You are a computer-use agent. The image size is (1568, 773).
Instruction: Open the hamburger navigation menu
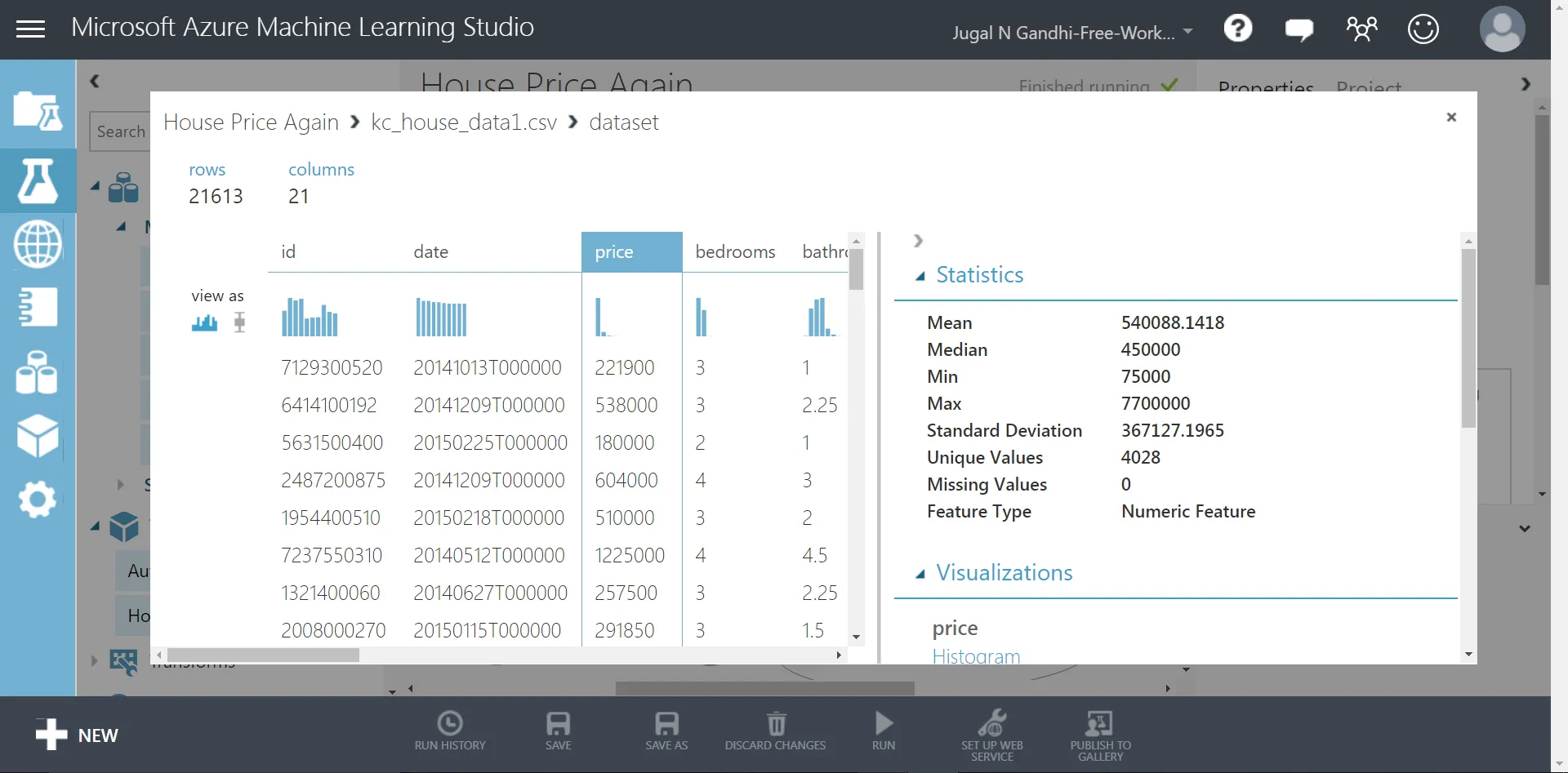(x=31, y=29)
